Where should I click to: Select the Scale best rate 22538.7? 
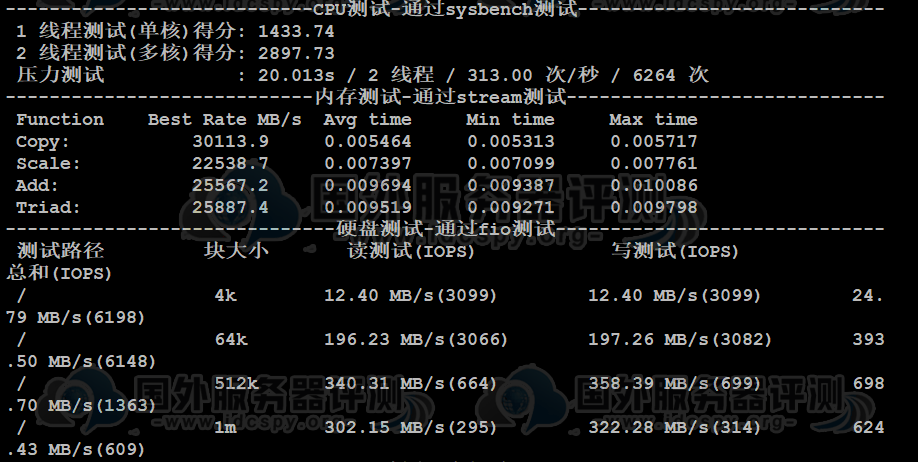[231, 163]
